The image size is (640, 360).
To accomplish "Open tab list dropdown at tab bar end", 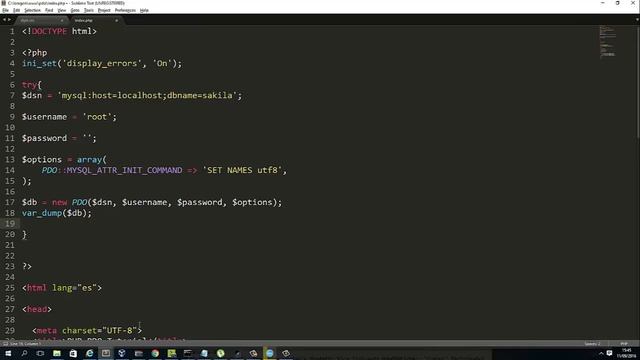I will [636, 20].
